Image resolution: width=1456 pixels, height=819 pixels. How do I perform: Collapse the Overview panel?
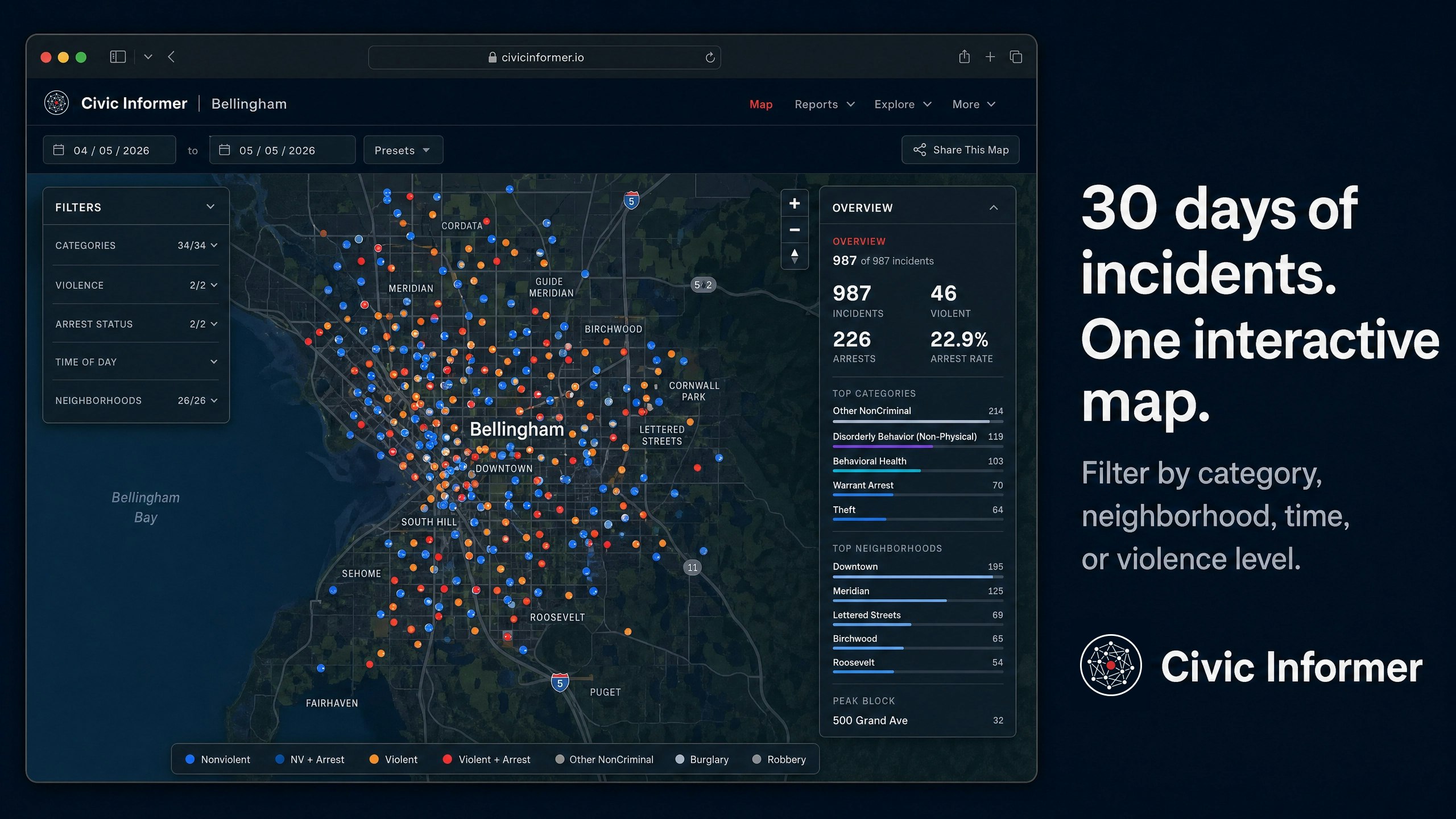coord(994,208)
